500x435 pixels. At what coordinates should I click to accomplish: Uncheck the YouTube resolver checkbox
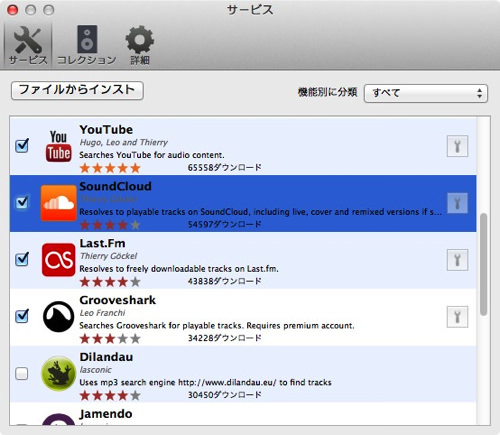pyautogui.click(x=22, y=146)
